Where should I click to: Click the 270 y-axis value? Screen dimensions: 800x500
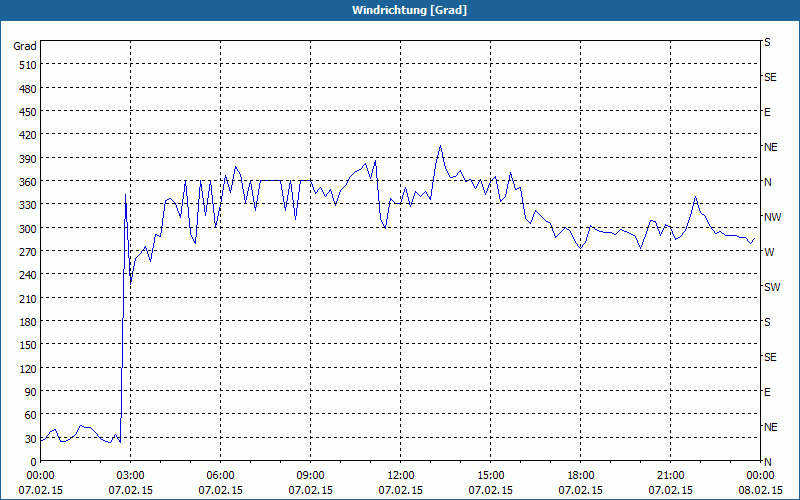28,252
